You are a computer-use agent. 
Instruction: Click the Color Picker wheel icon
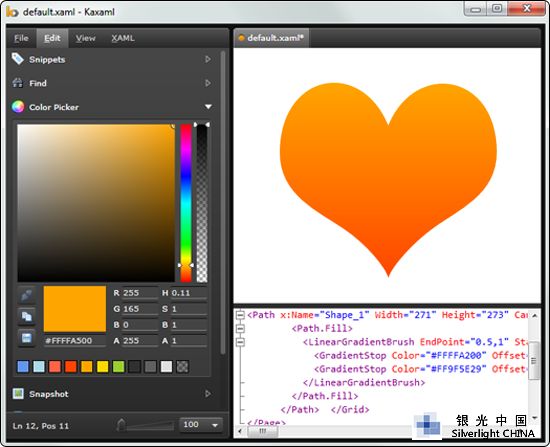[18, 107]
